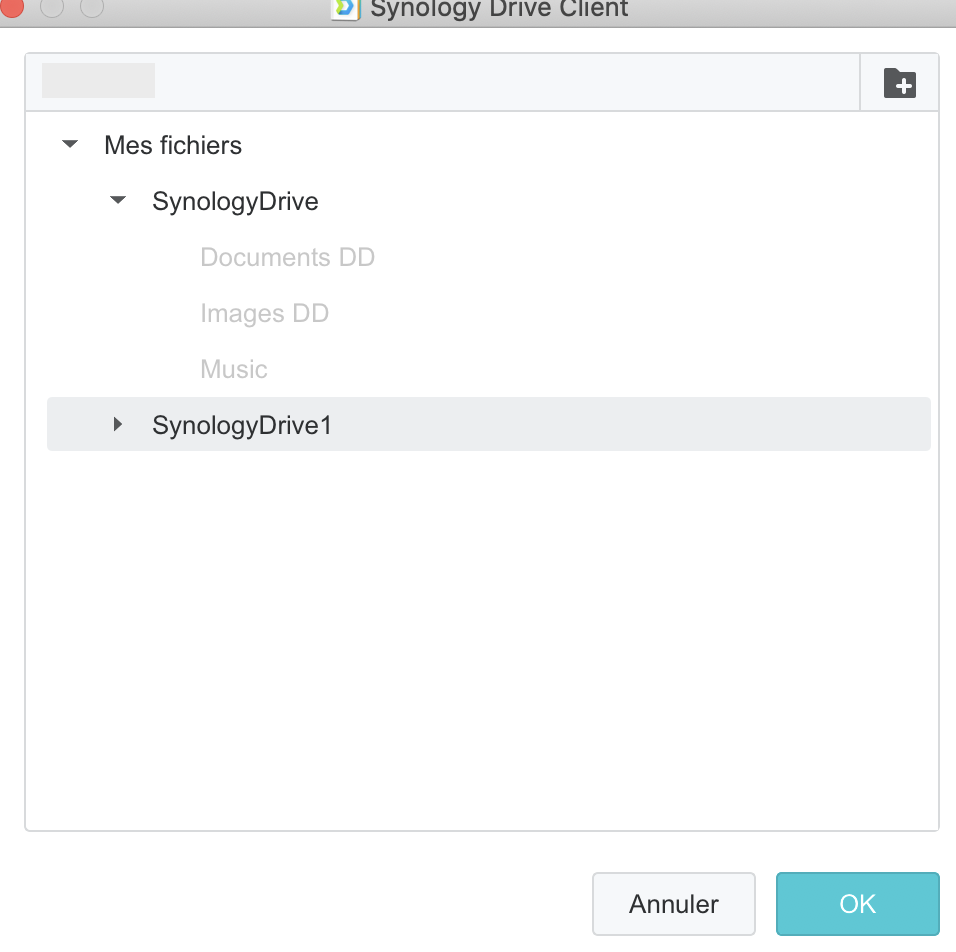Collapse the Mes fichiers tree arrow
Viewport: 956px width, 952px height.
coord(70,145)
